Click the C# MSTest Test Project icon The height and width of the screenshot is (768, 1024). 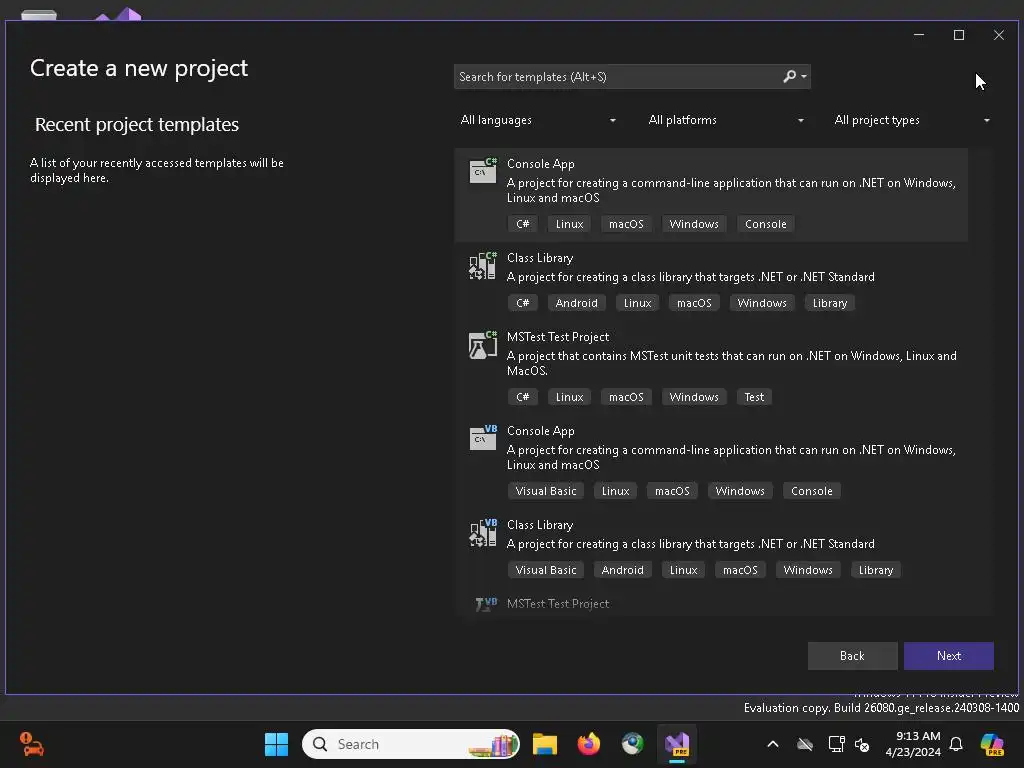coord(483,344)
